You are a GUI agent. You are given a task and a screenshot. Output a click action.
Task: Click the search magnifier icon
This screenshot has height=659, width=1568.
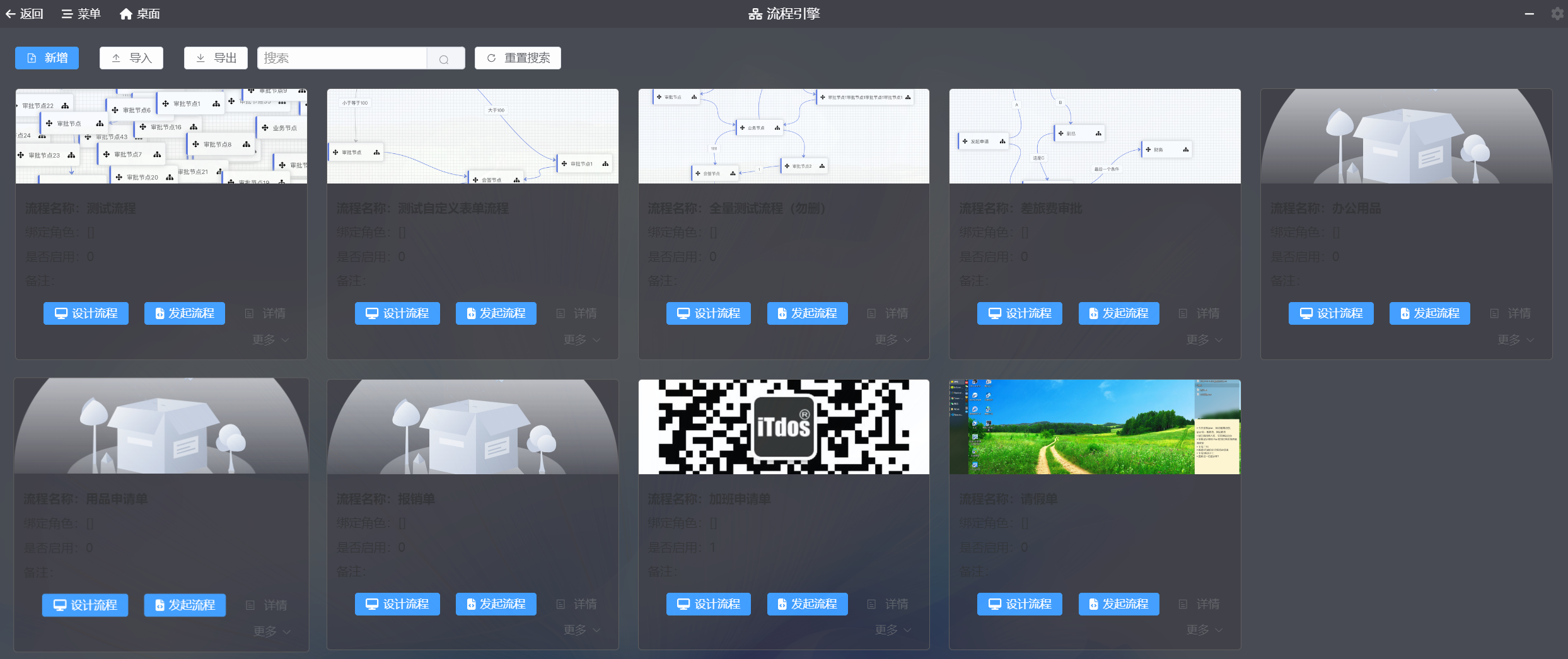pos(444,59)
